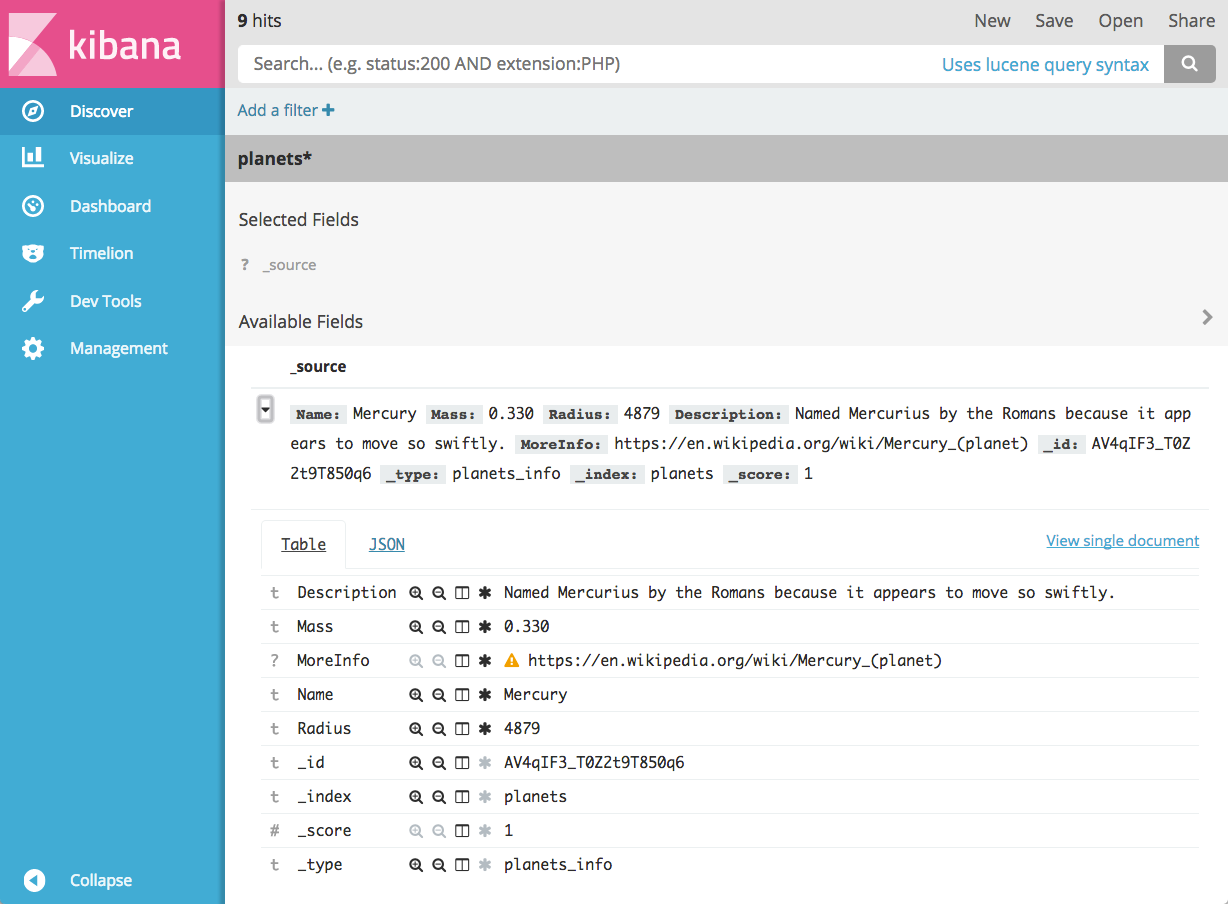Click the _source selected field entry
Screen dimensions: 1228x904
[x=289, y=265]
